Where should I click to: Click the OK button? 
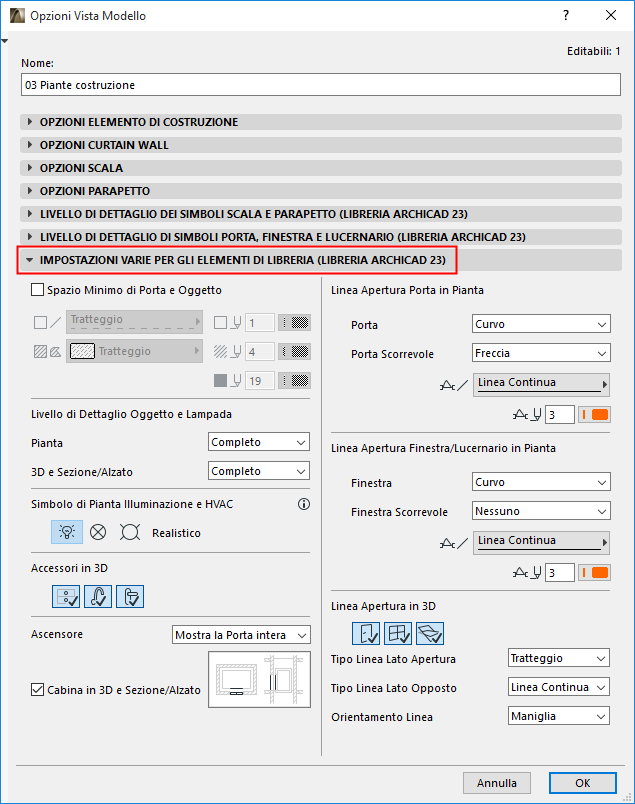pyautogui.click(x=583, y=783)
